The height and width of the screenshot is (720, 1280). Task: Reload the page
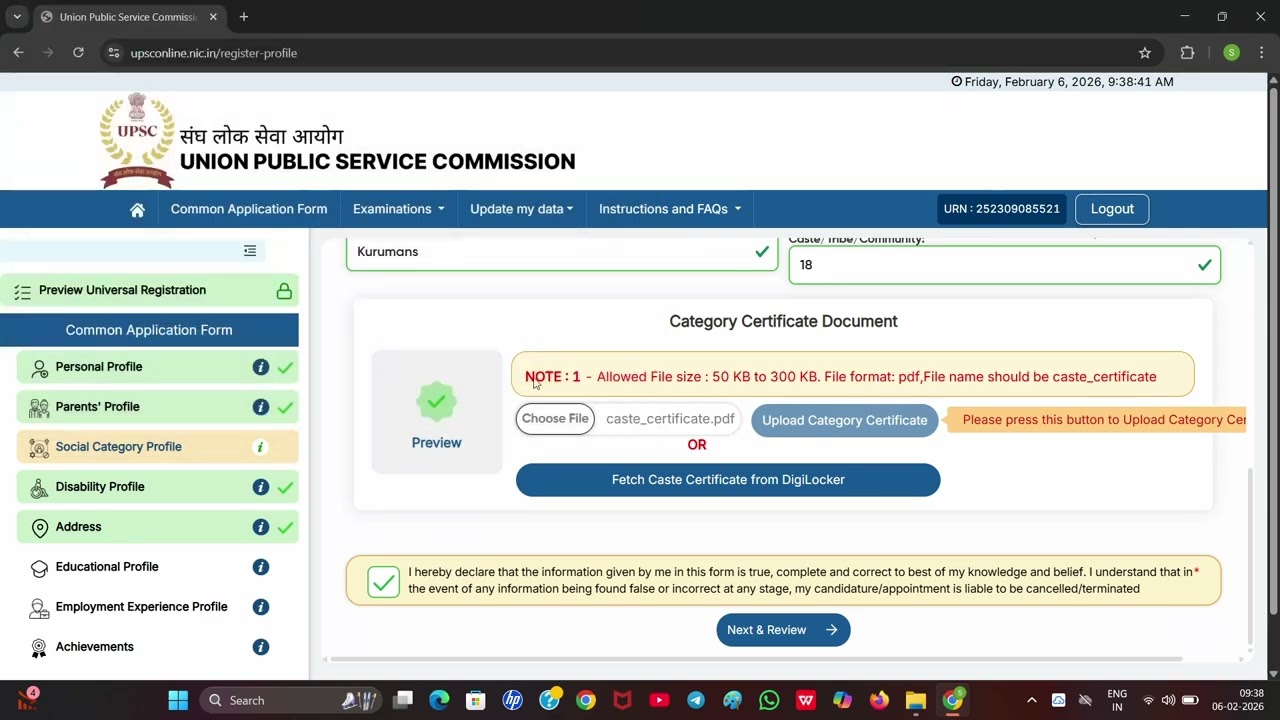(x=78, y=53)
